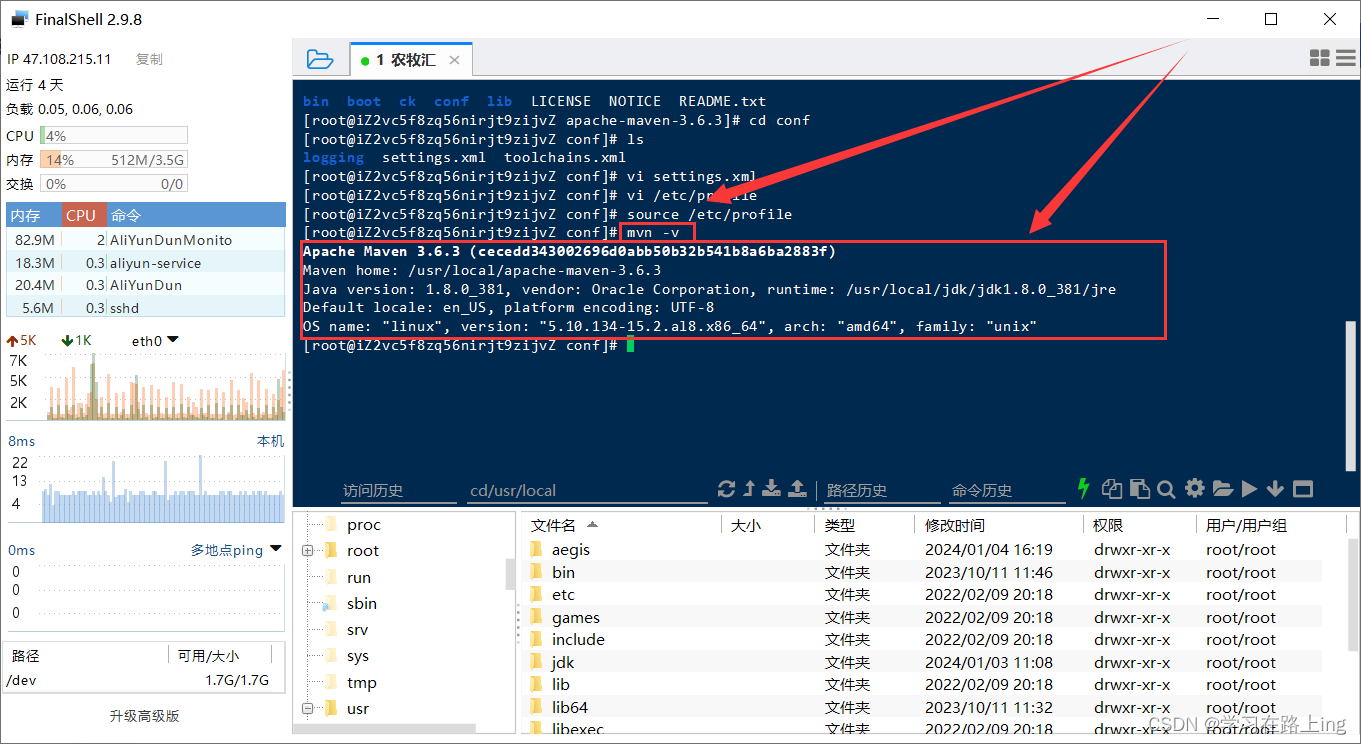Sort processes by CPU column
The image size is (1361, 744).
(83, 215)
